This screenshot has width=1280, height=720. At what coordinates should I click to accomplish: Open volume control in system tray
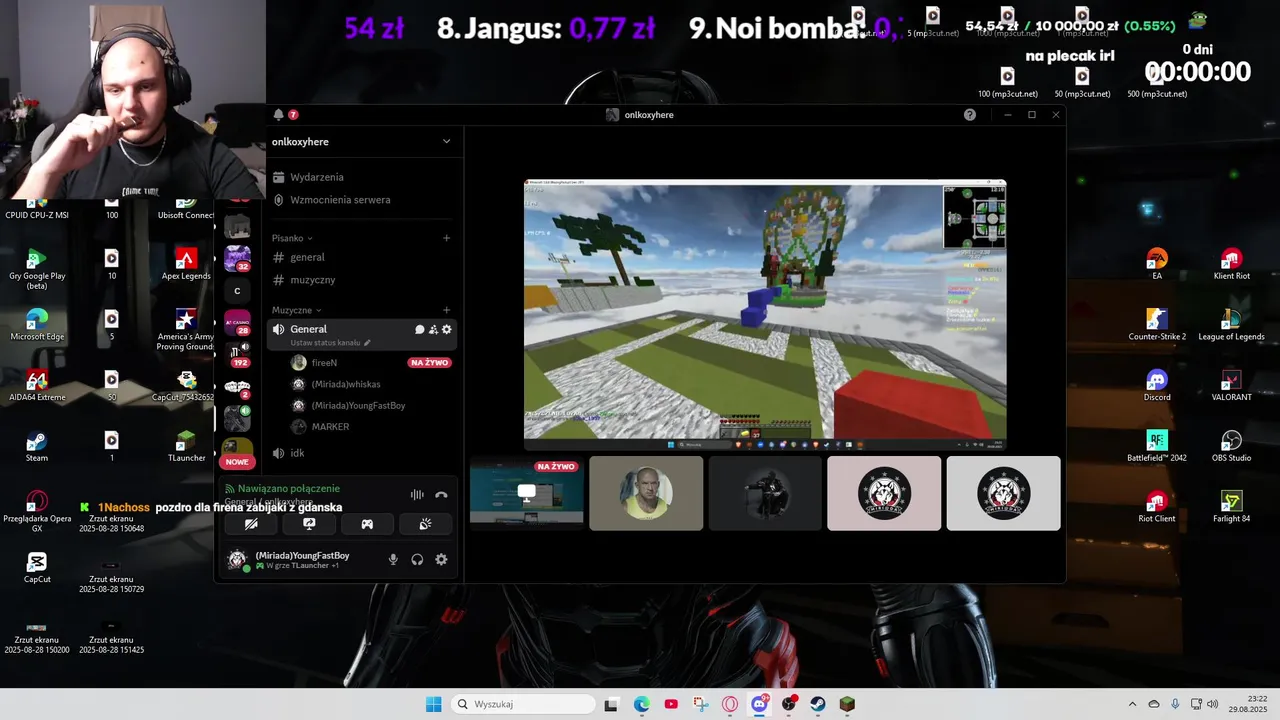pos(1212,704)
